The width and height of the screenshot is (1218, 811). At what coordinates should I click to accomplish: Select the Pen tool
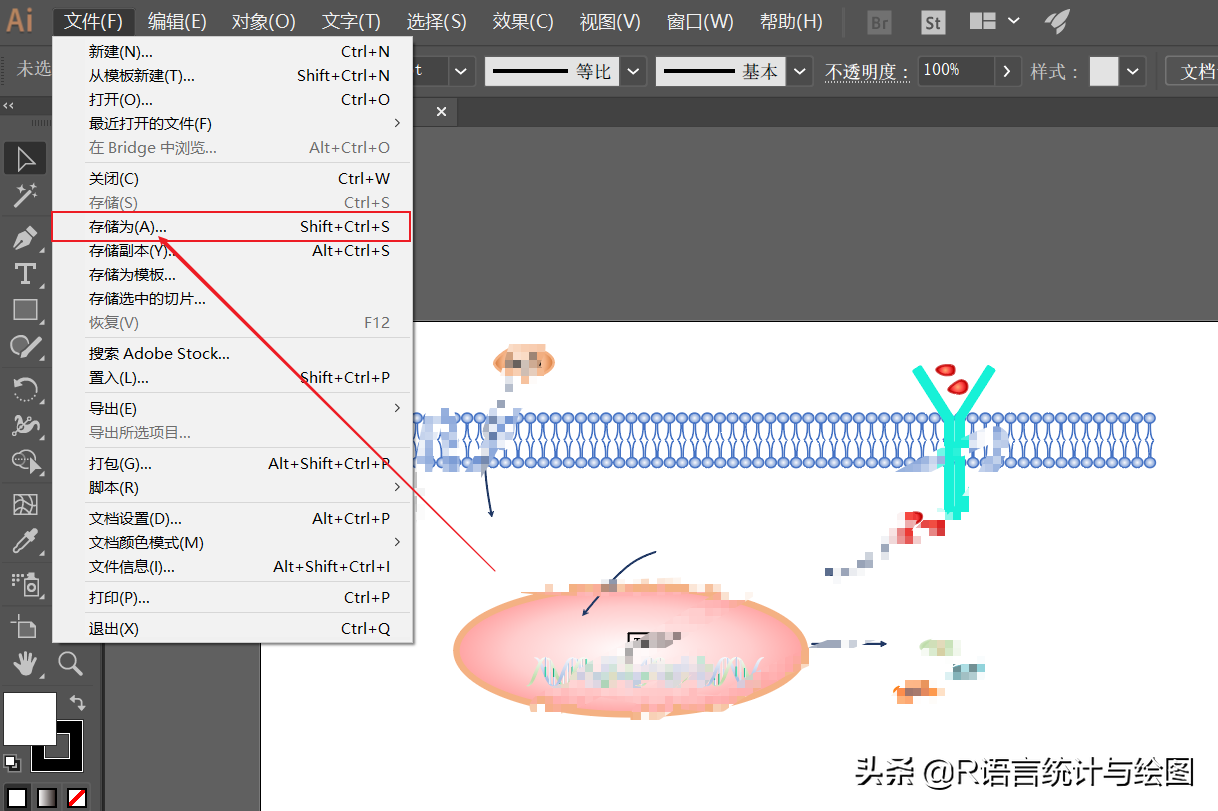pos(25,238)
